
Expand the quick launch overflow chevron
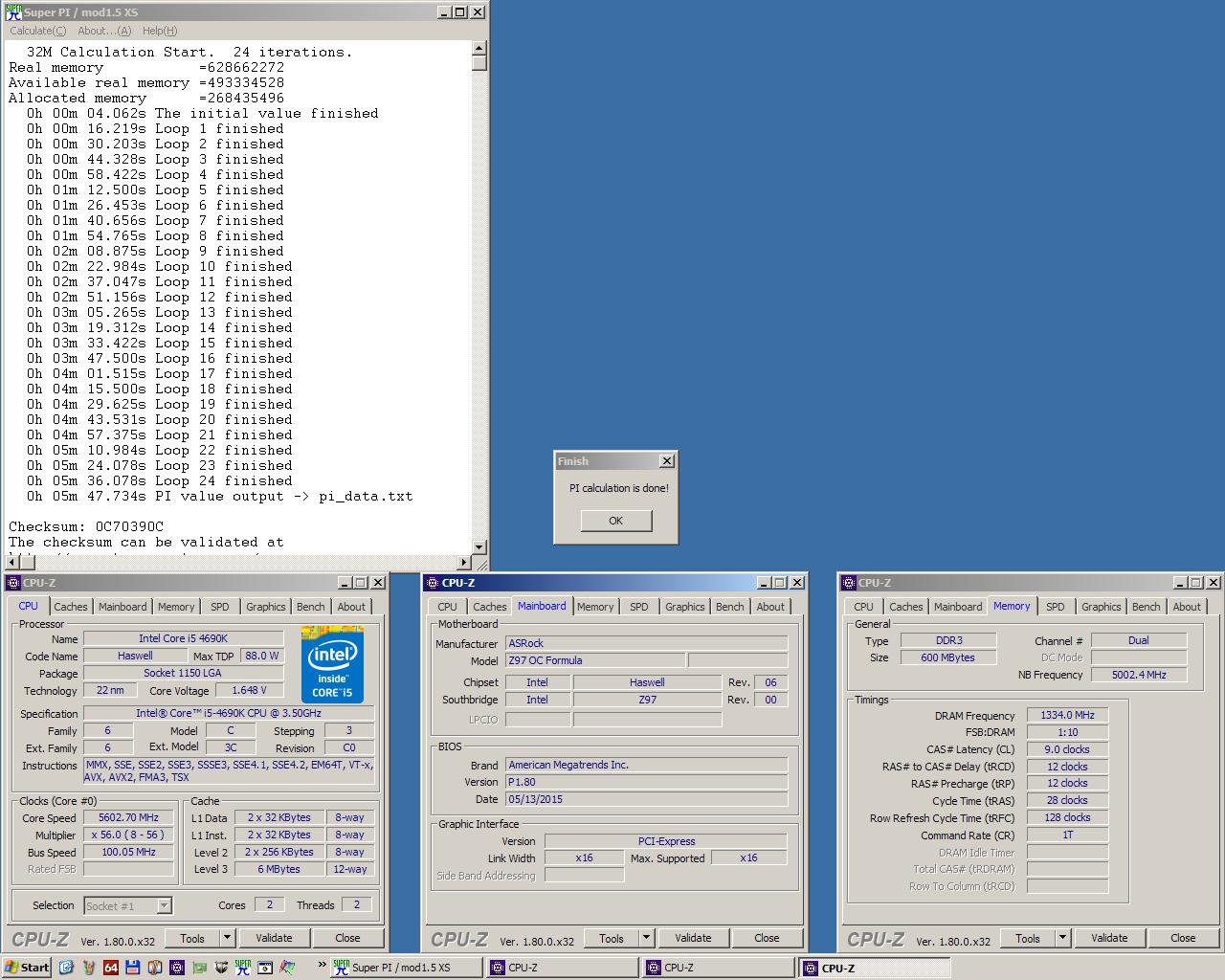click(322, 965)
